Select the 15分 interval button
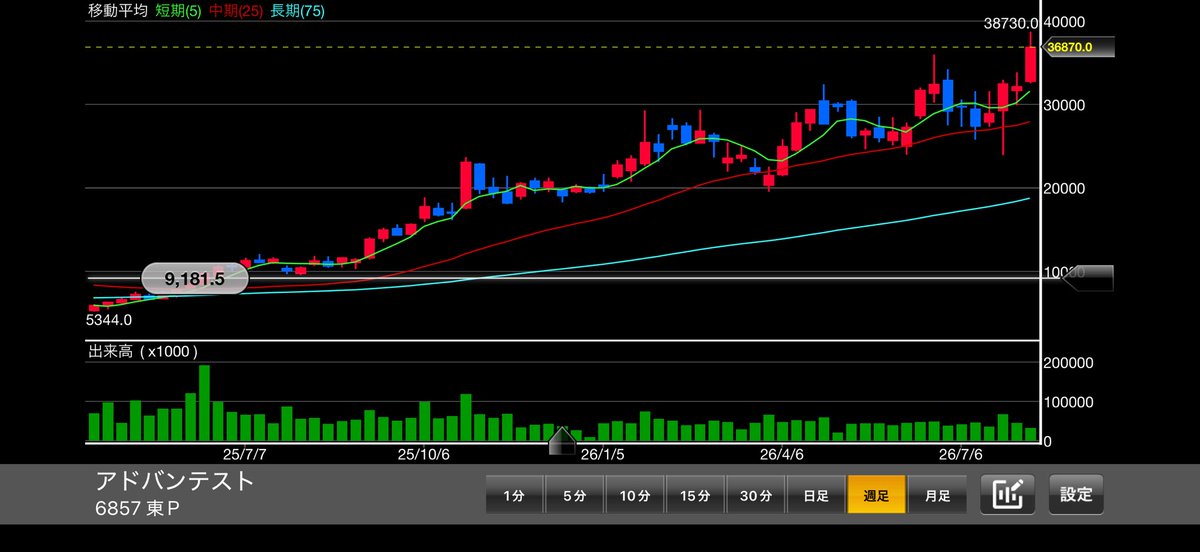Screen dimensions: 1200x552 pos(695,495)
